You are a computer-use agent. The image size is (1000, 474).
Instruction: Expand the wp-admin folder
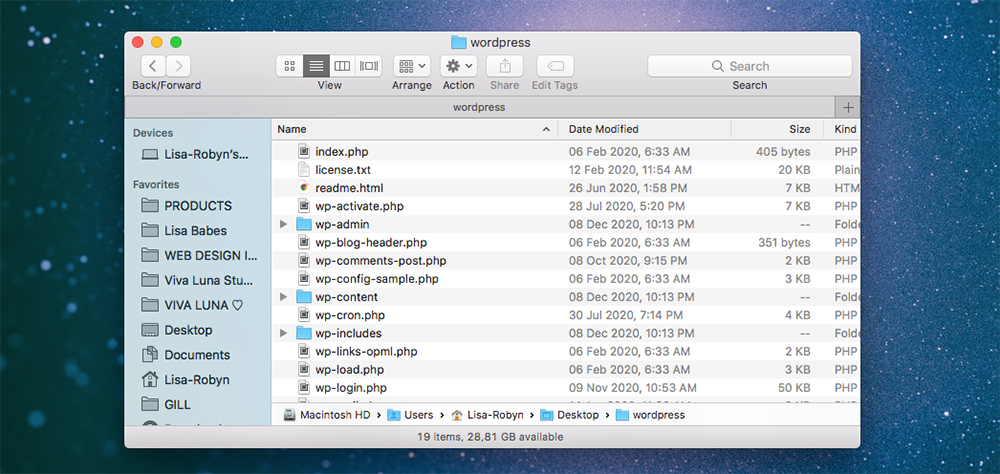pos(284,224)
